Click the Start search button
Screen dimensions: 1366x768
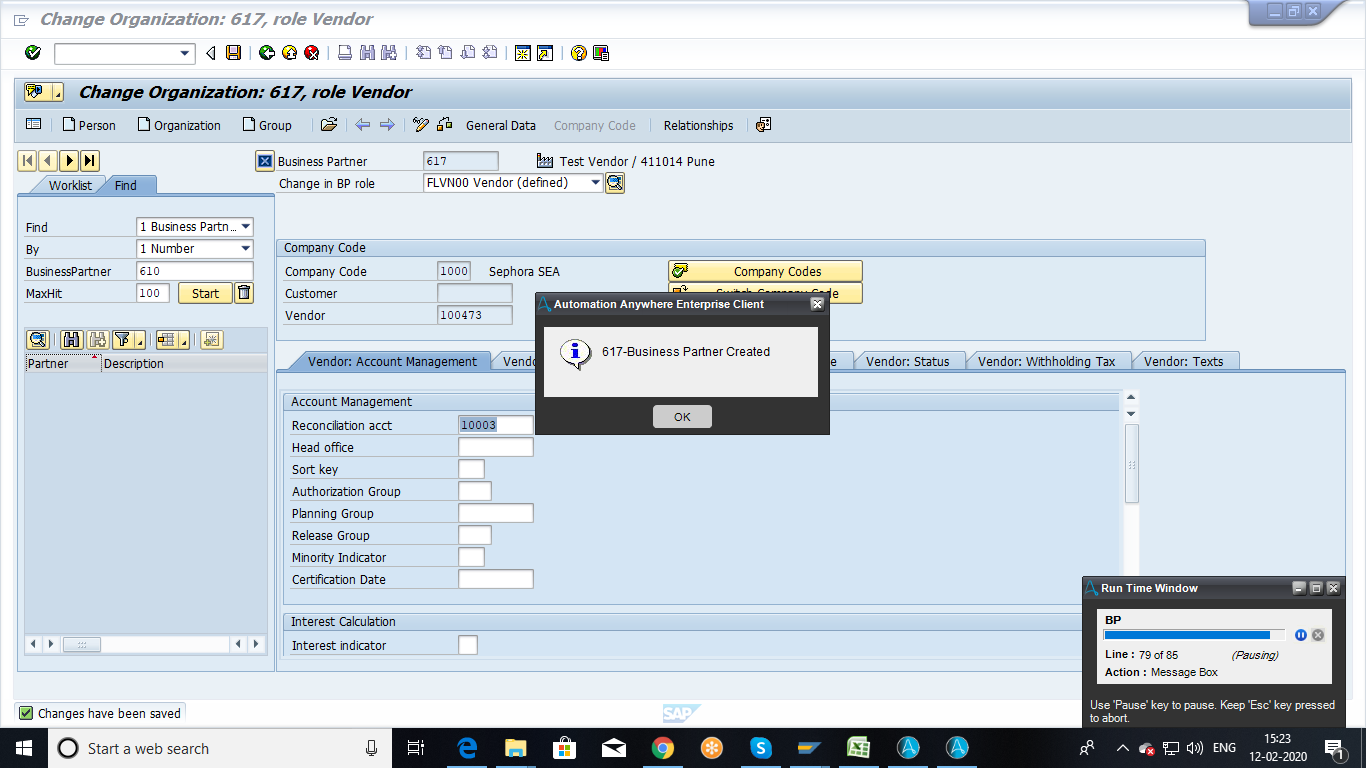tap(205, 293)
